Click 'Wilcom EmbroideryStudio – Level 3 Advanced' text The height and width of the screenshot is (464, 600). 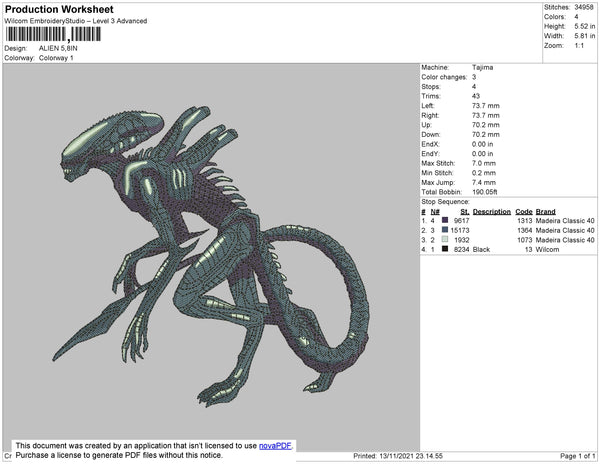pyautogui.click(x=76, y=21)
